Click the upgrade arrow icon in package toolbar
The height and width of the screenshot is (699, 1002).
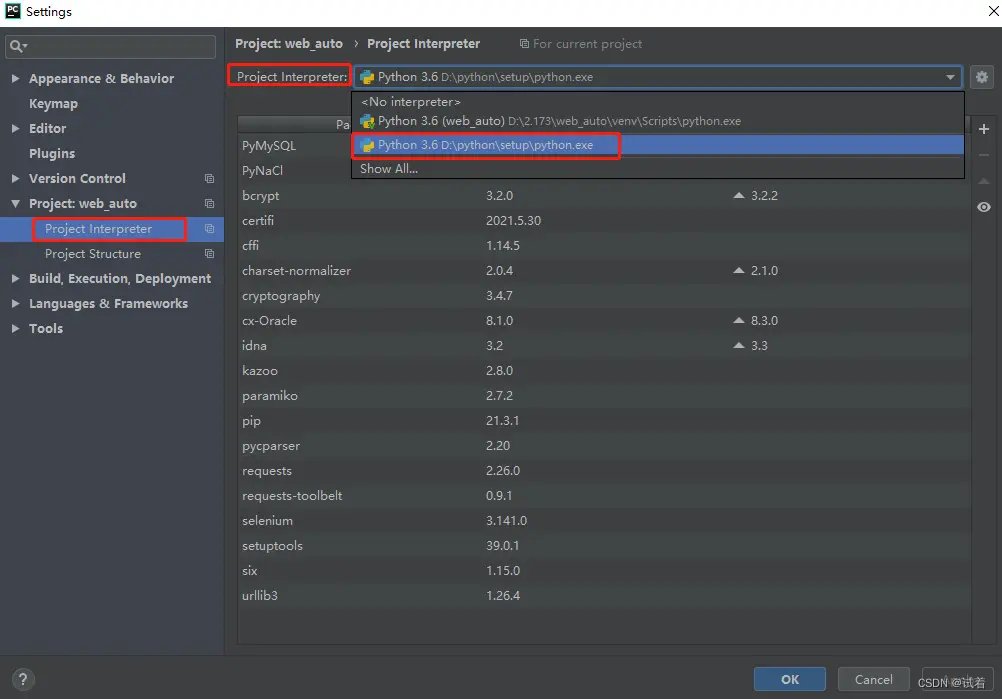pyautogui.click(x=984, y=180)
